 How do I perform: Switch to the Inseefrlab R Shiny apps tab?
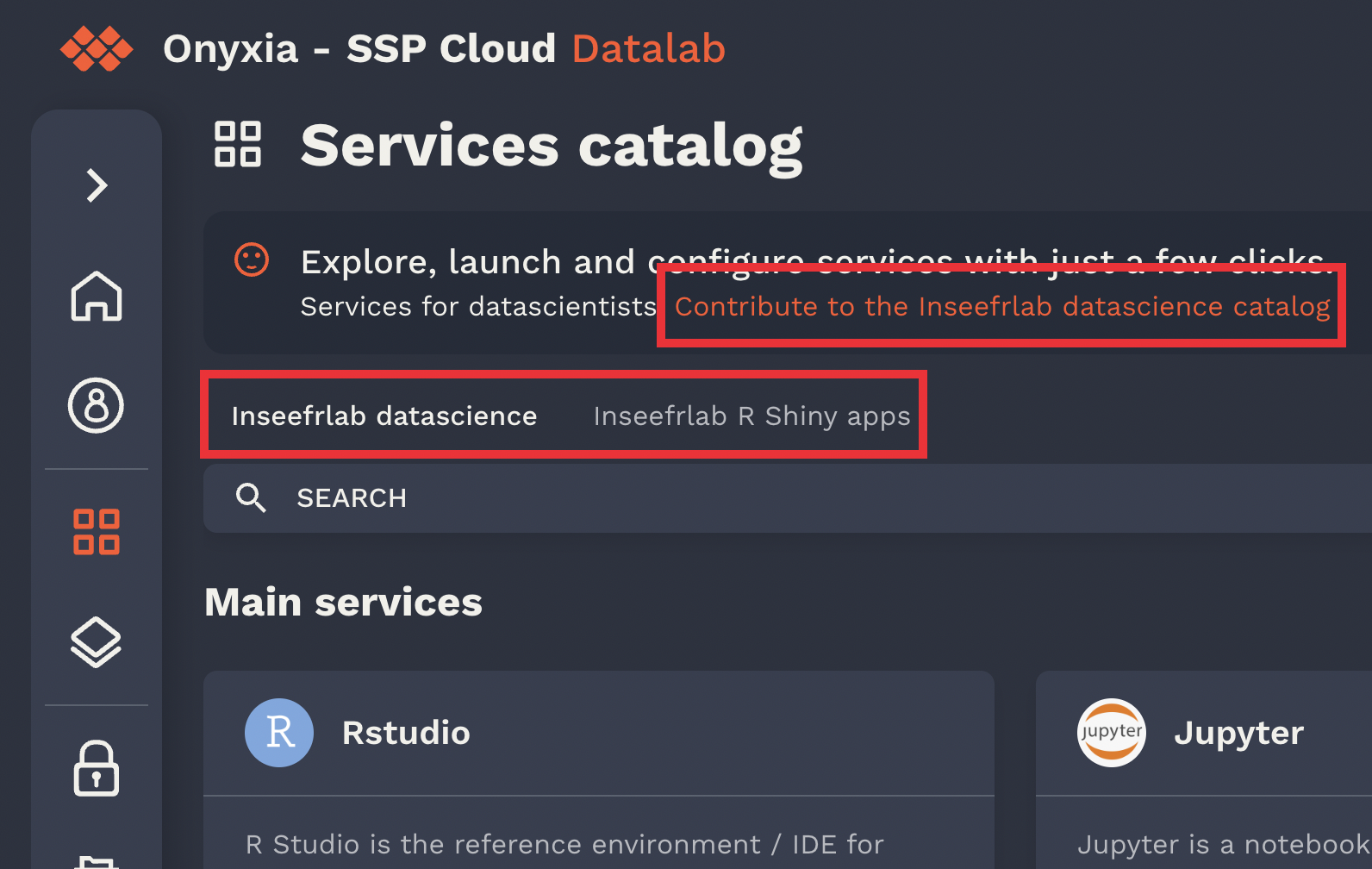click(751, 416)
